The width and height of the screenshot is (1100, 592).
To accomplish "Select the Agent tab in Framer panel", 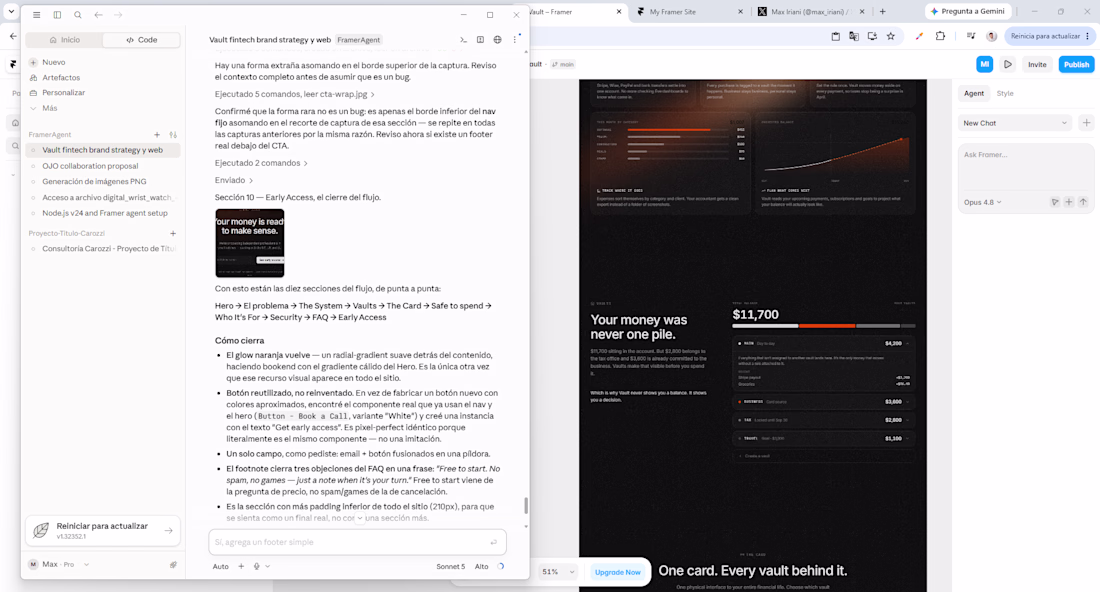I will 974,93.
